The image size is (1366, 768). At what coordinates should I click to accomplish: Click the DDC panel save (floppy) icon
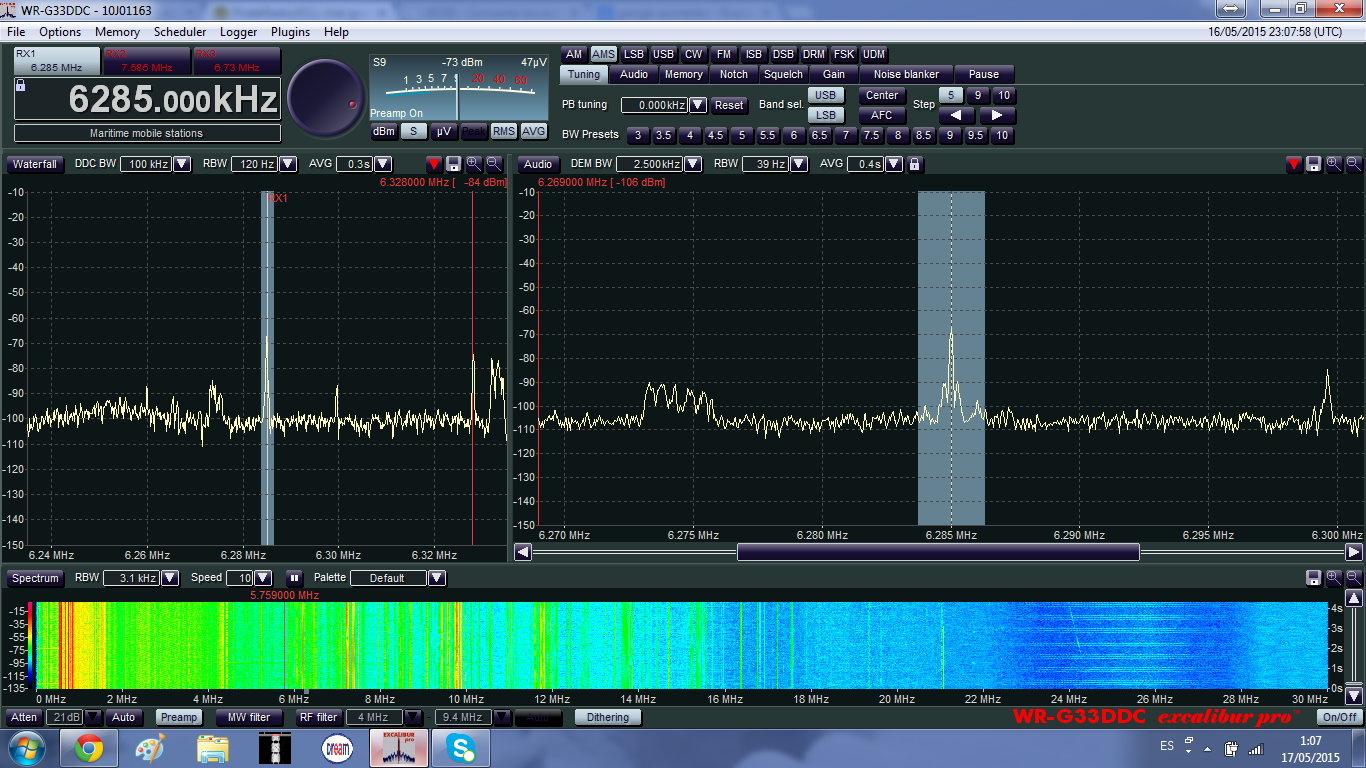pyautogui.click(x=453, y=164)
